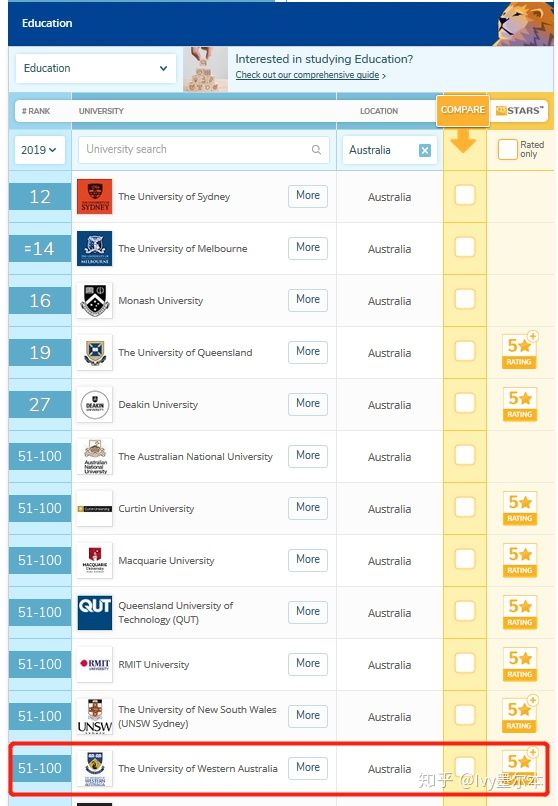The width and height of the screenshot is (558, 806).
Task: Click the RMIT University logo
Action: [95, 664]
